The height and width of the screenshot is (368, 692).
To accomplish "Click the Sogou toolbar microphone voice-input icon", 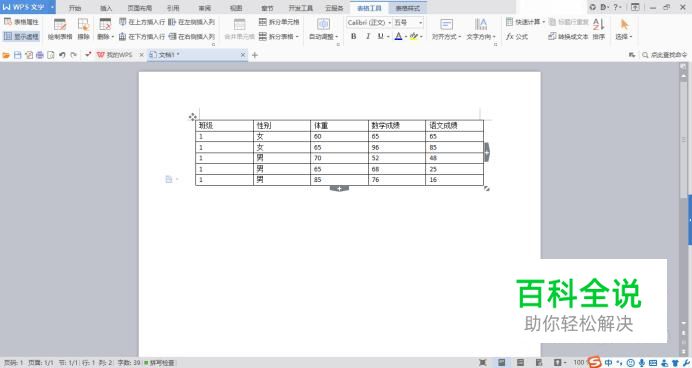I will (642, 363).
